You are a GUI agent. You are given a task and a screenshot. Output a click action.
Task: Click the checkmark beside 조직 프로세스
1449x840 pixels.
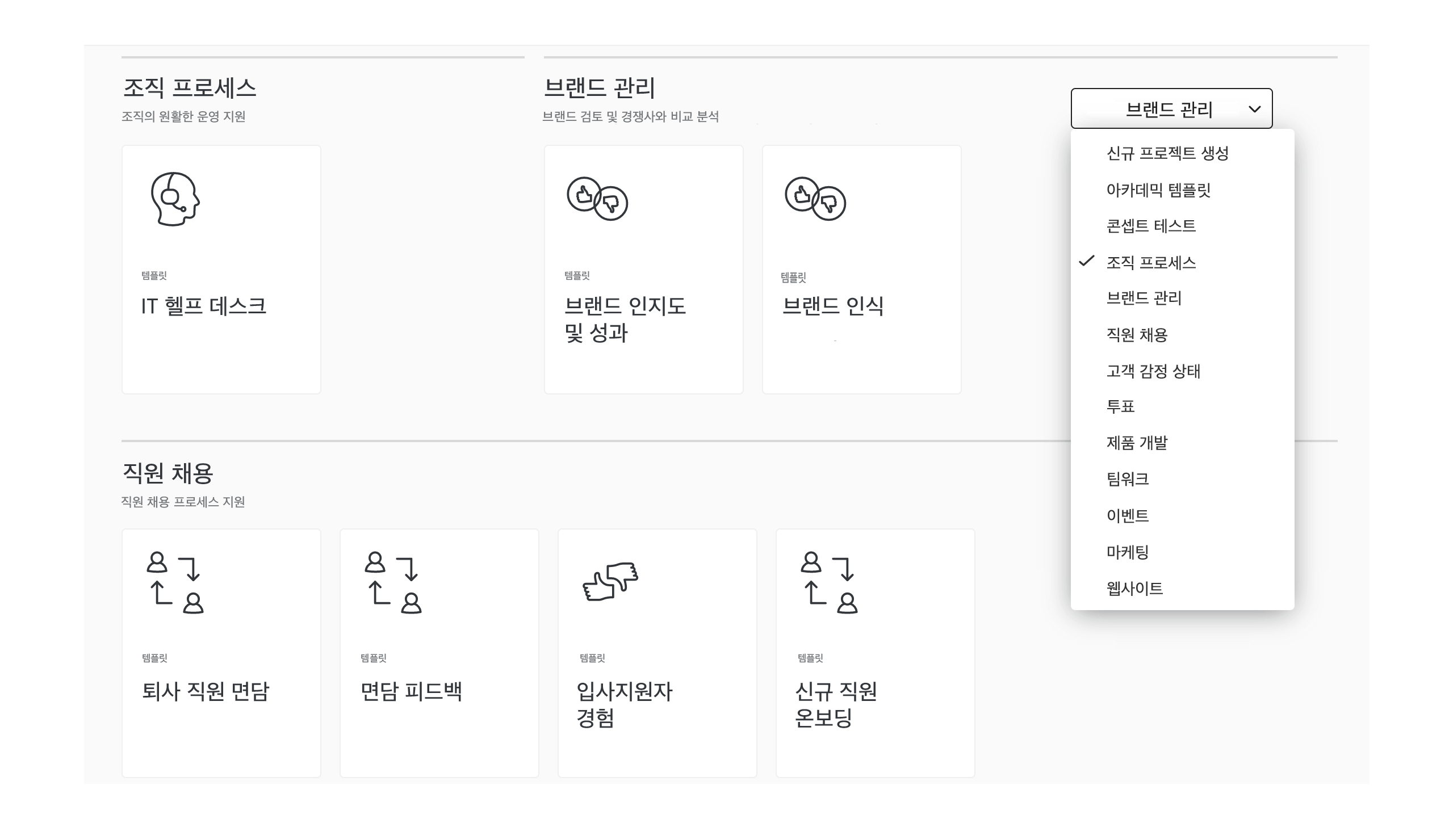pyautogui.click(x=1086, y=261)
